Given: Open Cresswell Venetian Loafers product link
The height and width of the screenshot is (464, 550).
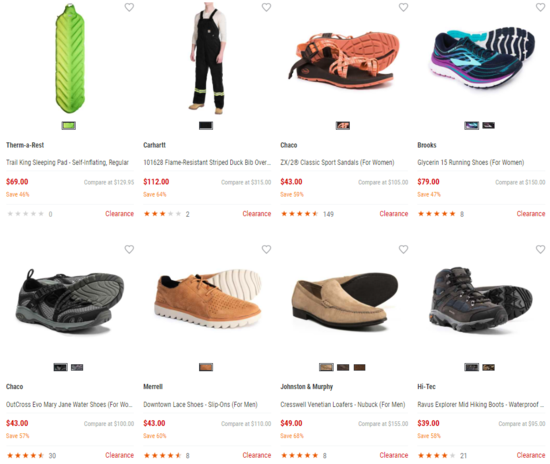Looking at the screenshot, I should [343, 404].
